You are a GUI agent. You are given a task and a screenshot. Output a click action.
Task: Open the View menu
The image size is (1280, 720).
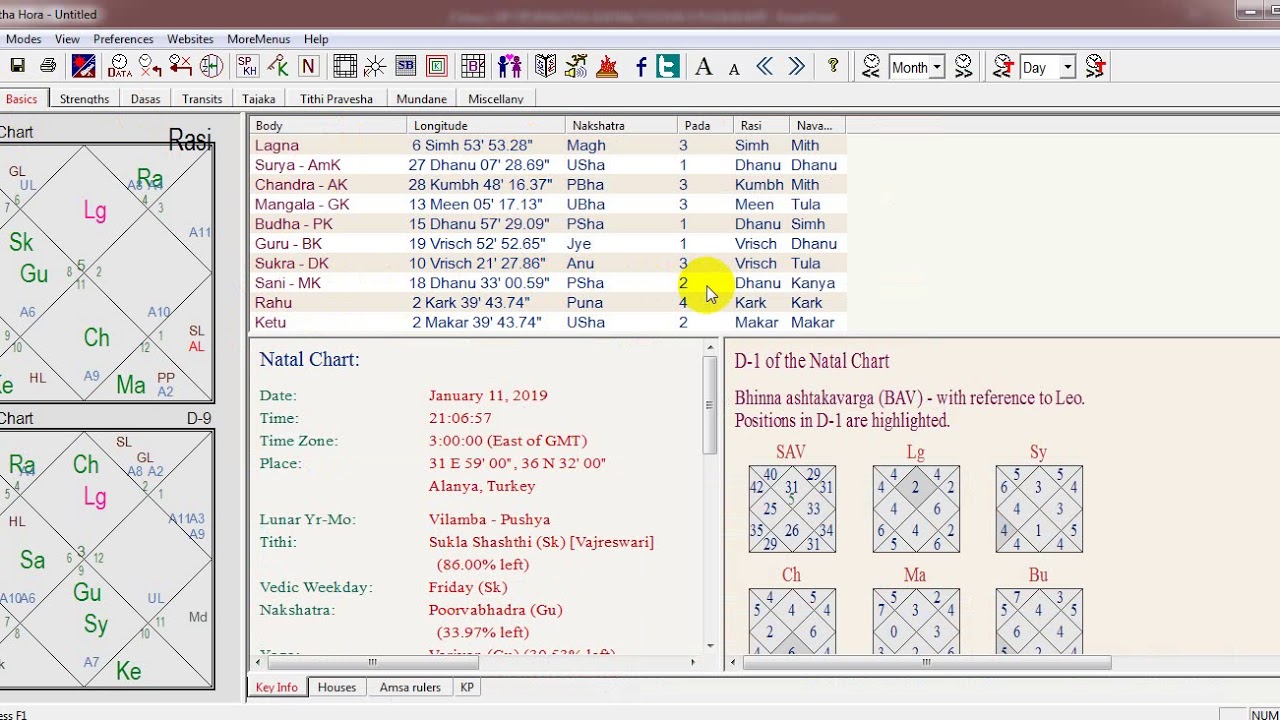pyautogui.click(x=67, y=39)
